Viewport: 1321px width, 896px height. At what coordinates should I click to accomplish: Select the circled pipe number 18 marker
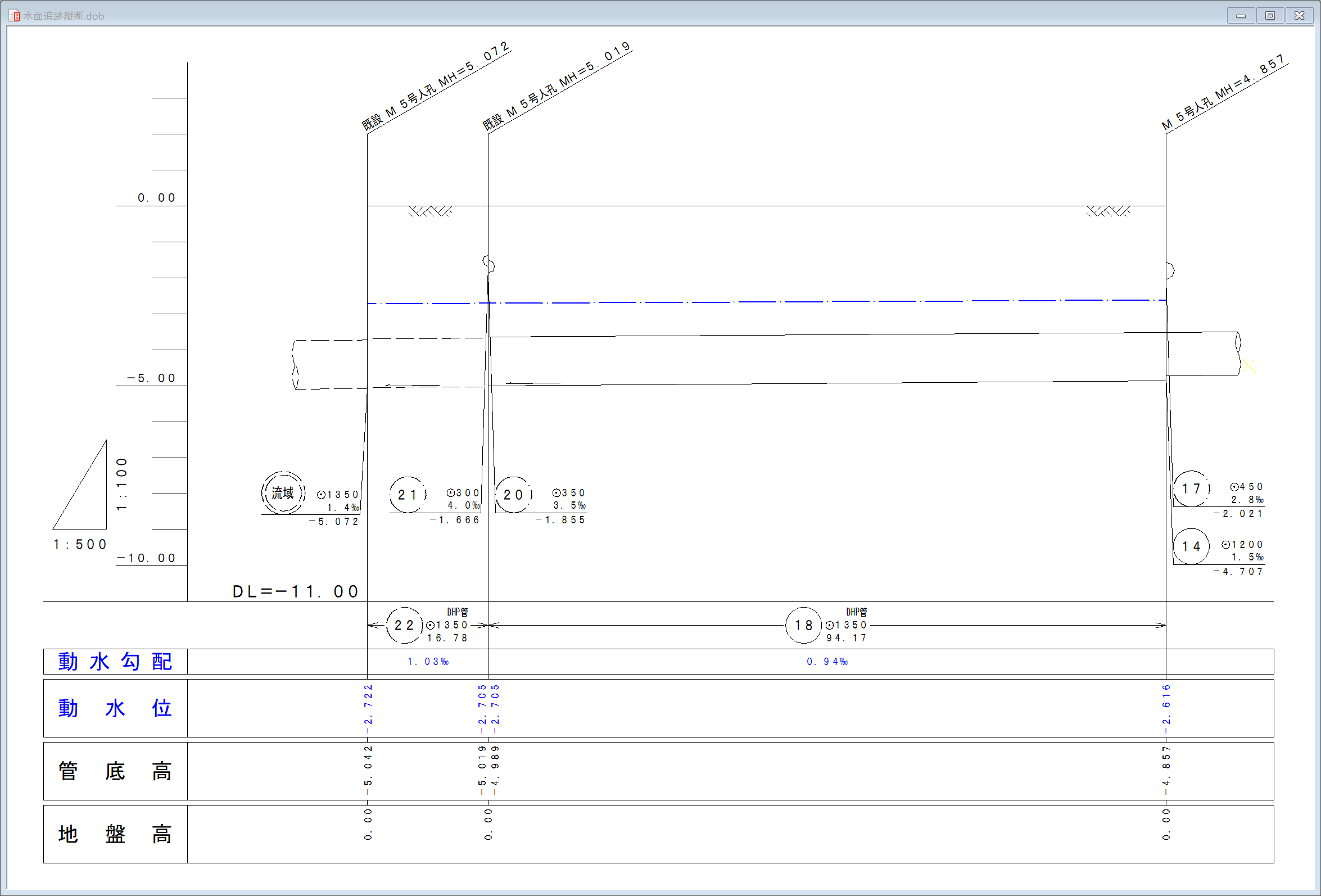803,626
